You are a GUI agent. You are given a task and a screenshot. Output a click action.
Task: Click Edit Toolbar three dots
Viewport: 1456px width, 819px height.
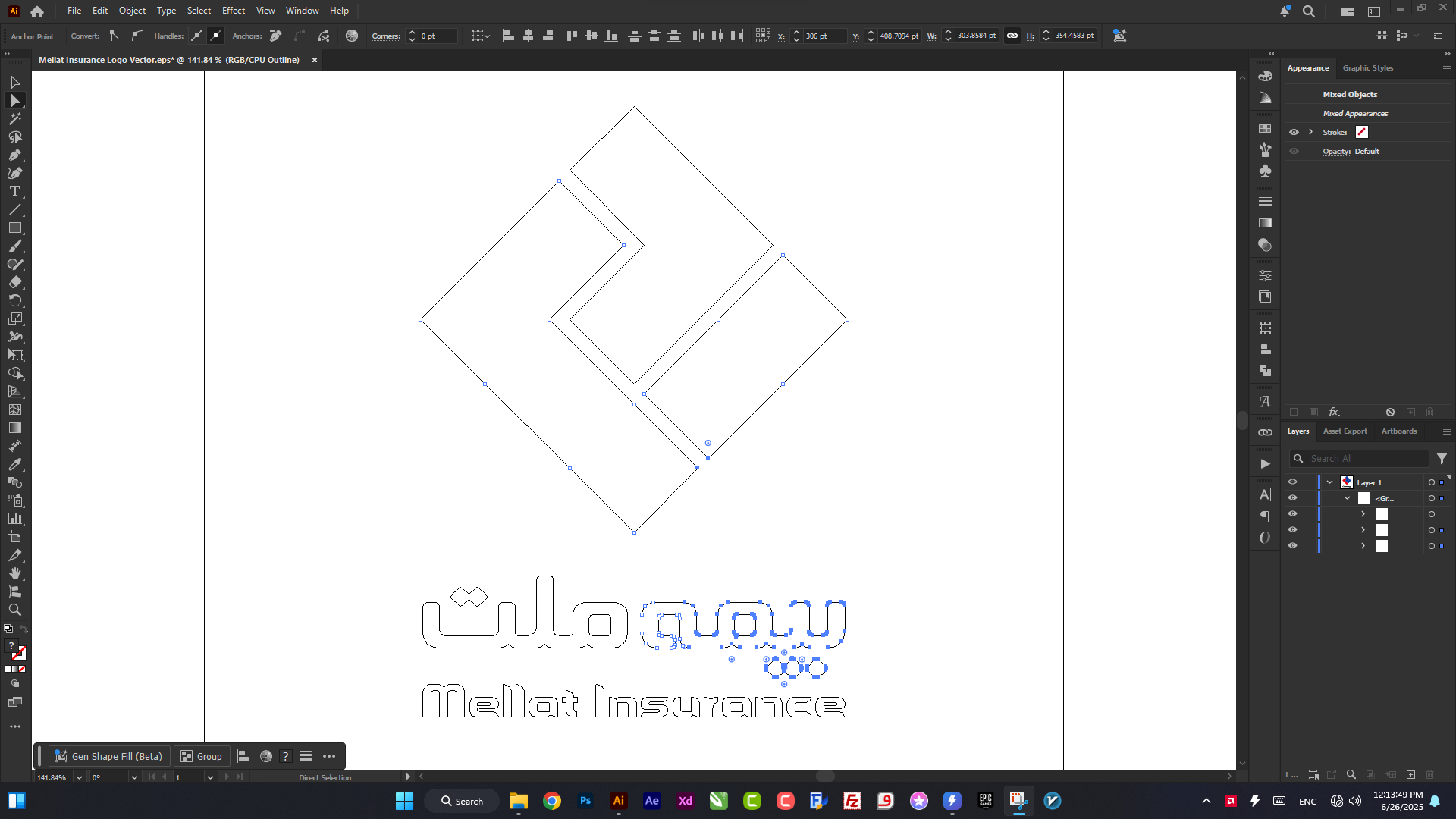(15, 726)
